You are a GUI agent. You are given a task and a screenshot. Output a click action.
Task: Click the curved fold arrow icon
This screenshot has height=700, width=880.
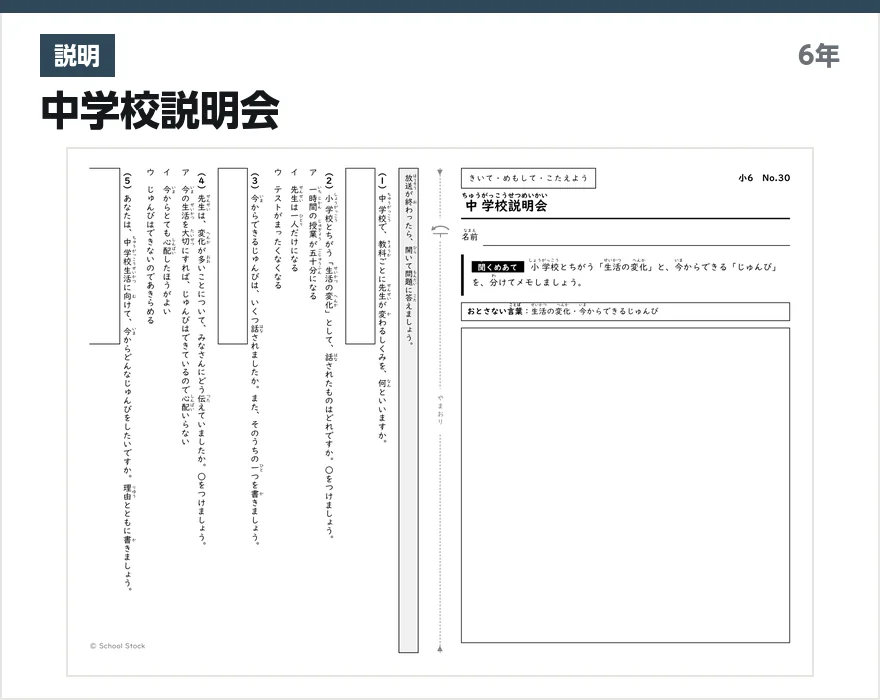click(x=441, y=230)
